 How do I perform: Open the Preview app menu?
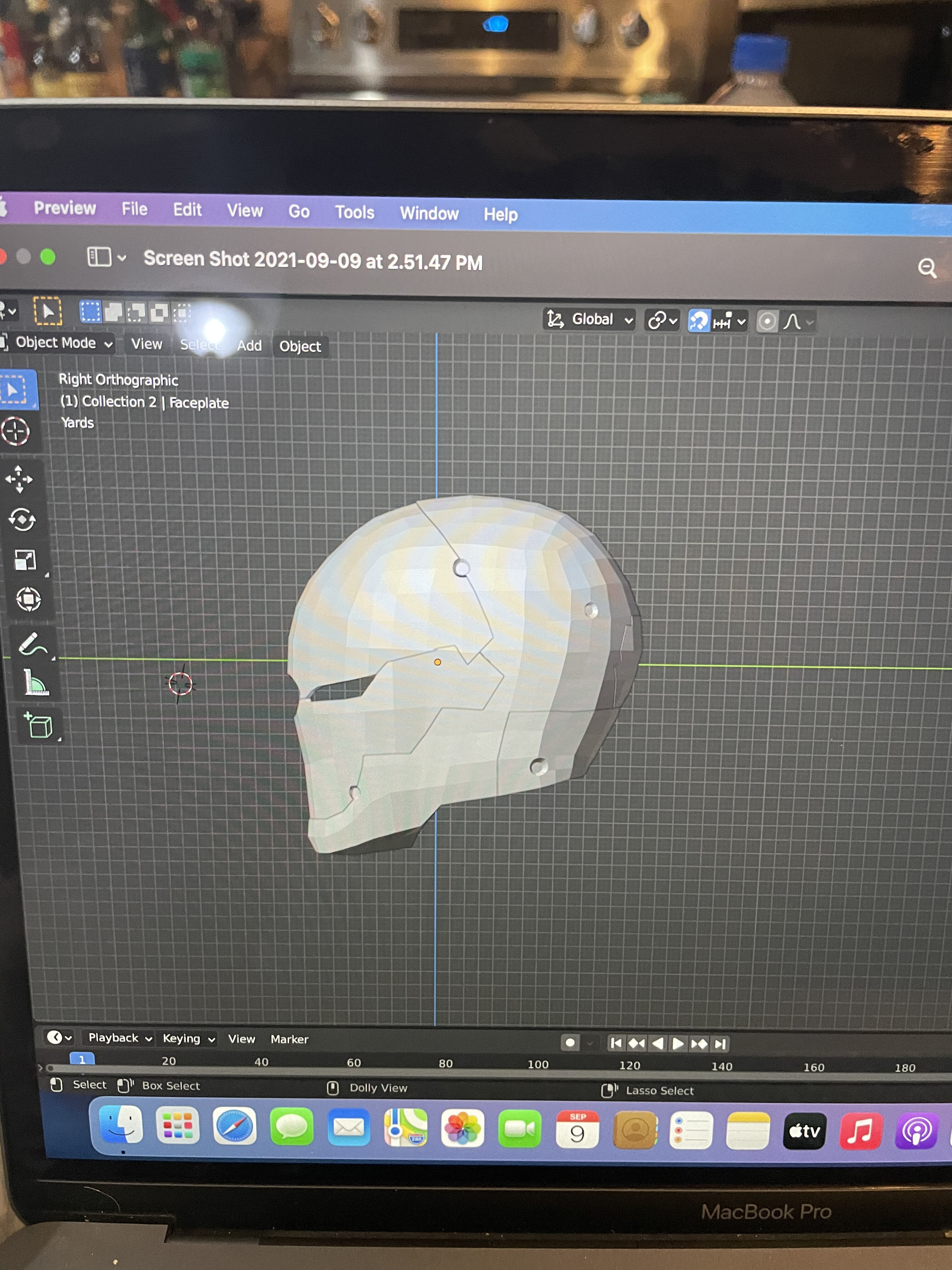64,208
